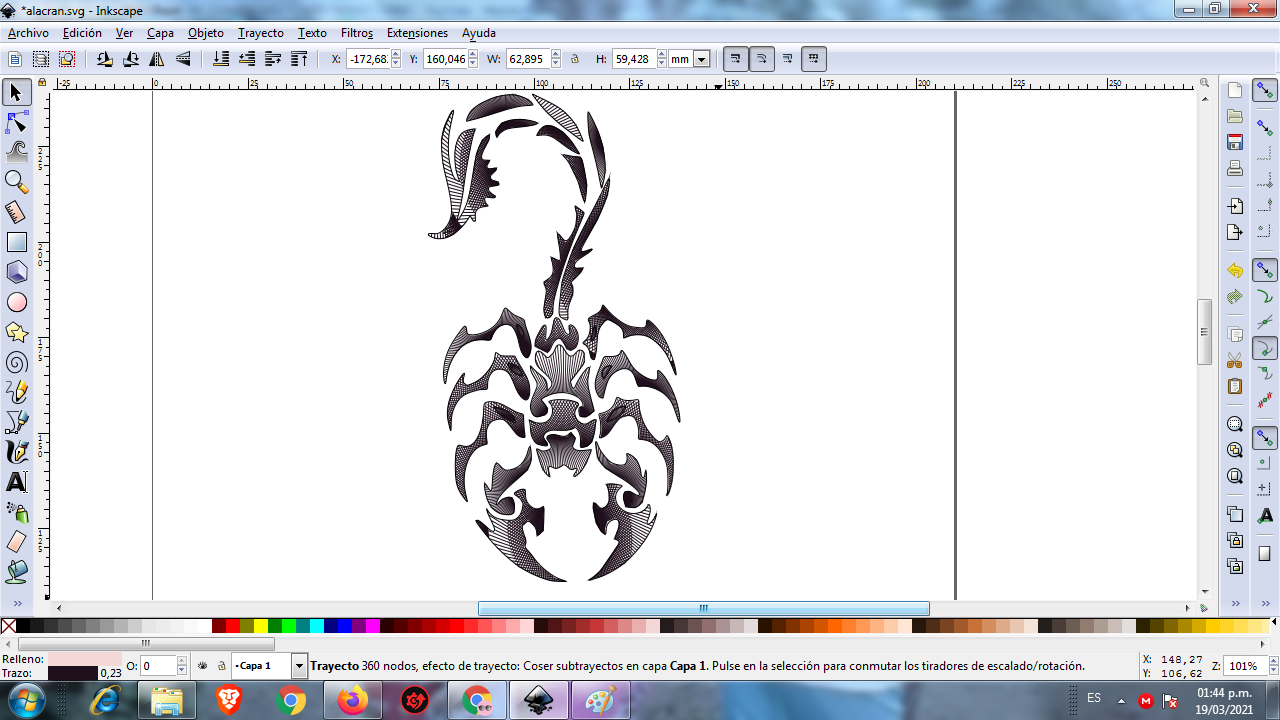Open the Edición menu
1280x720 pixels.
pyautogui.click(x=82, y=33)
